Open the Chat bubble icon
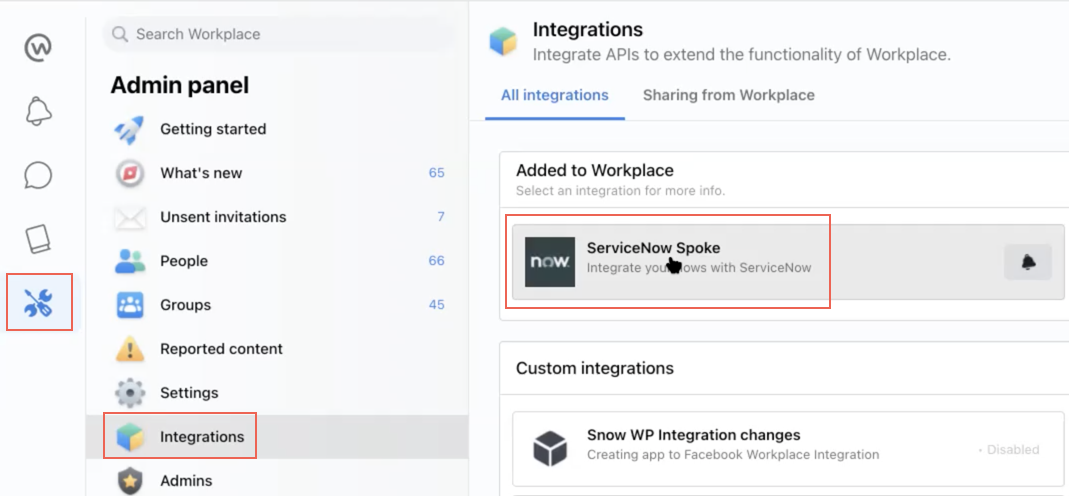 (x=38, y=175)
